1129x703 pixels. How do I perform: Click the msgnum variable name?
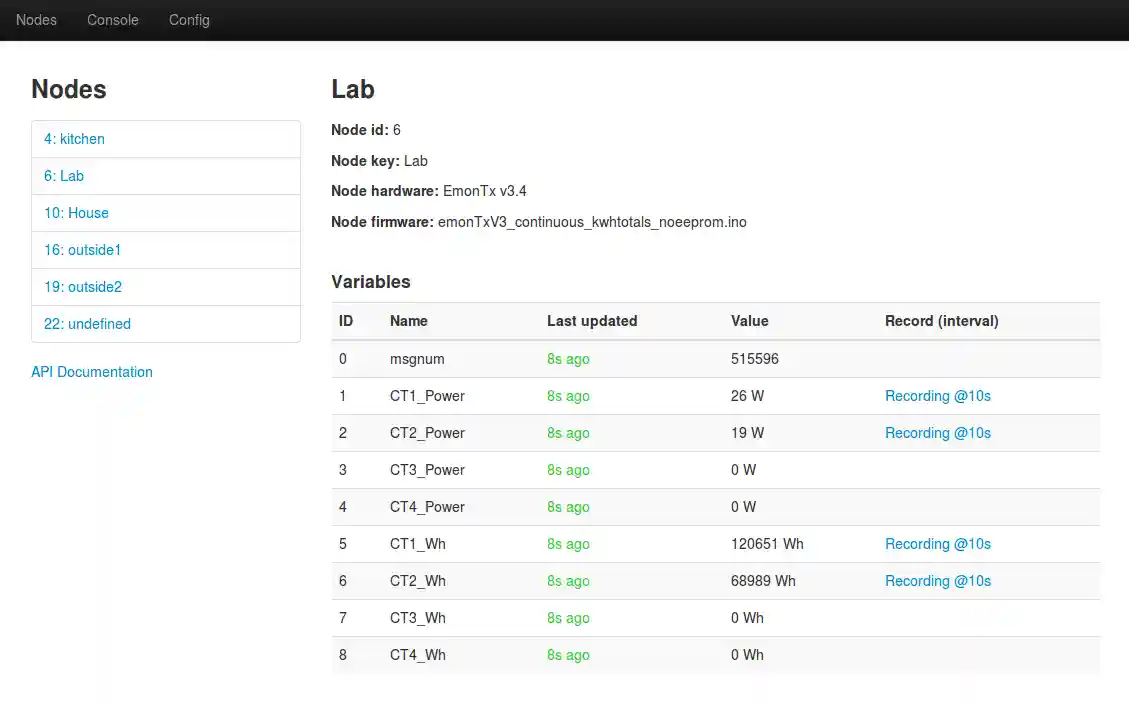pyautogui.click(x=417, y=359)
